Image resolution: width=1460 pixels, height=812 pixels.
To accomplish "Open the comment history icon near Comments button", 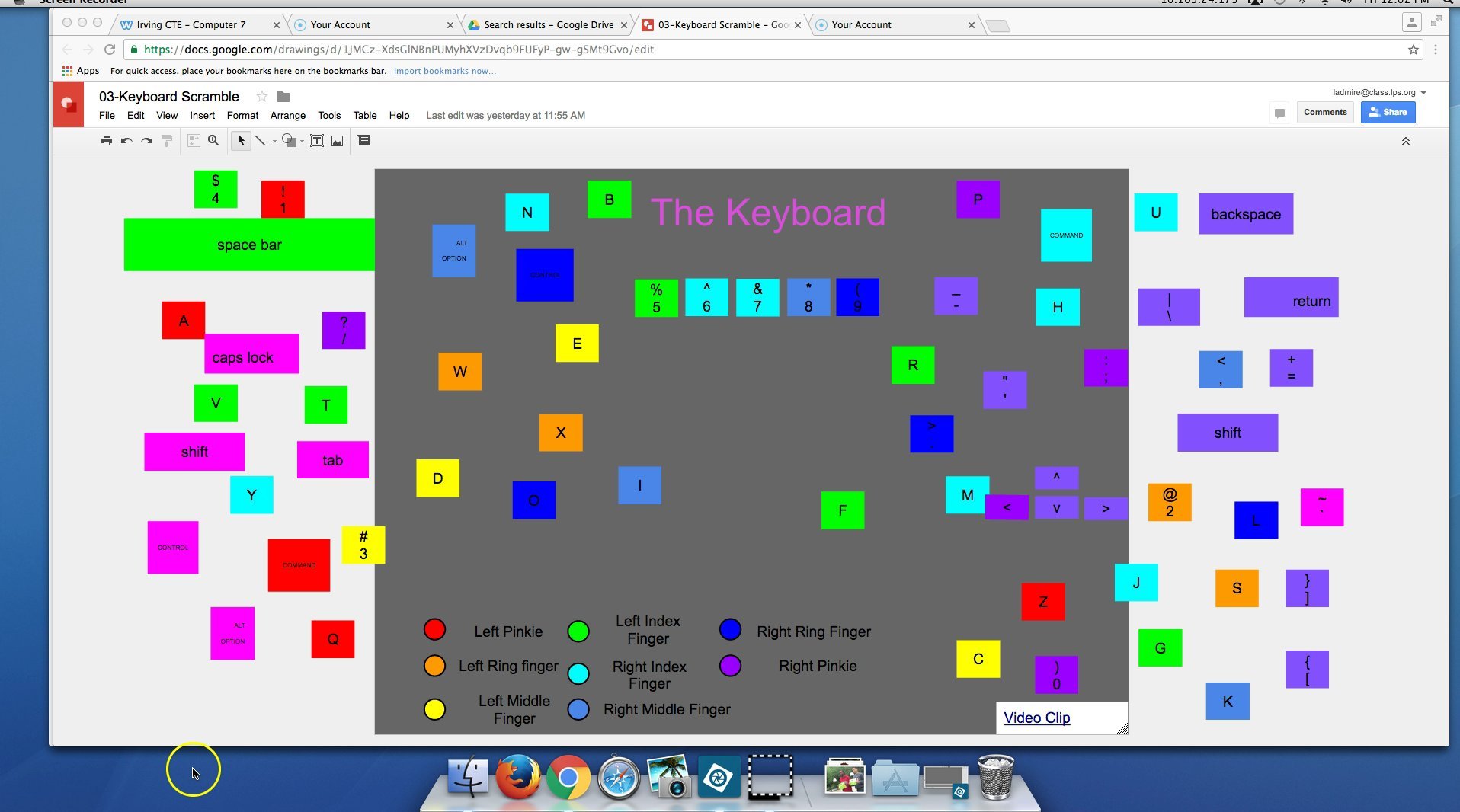I will (1279, 112).
